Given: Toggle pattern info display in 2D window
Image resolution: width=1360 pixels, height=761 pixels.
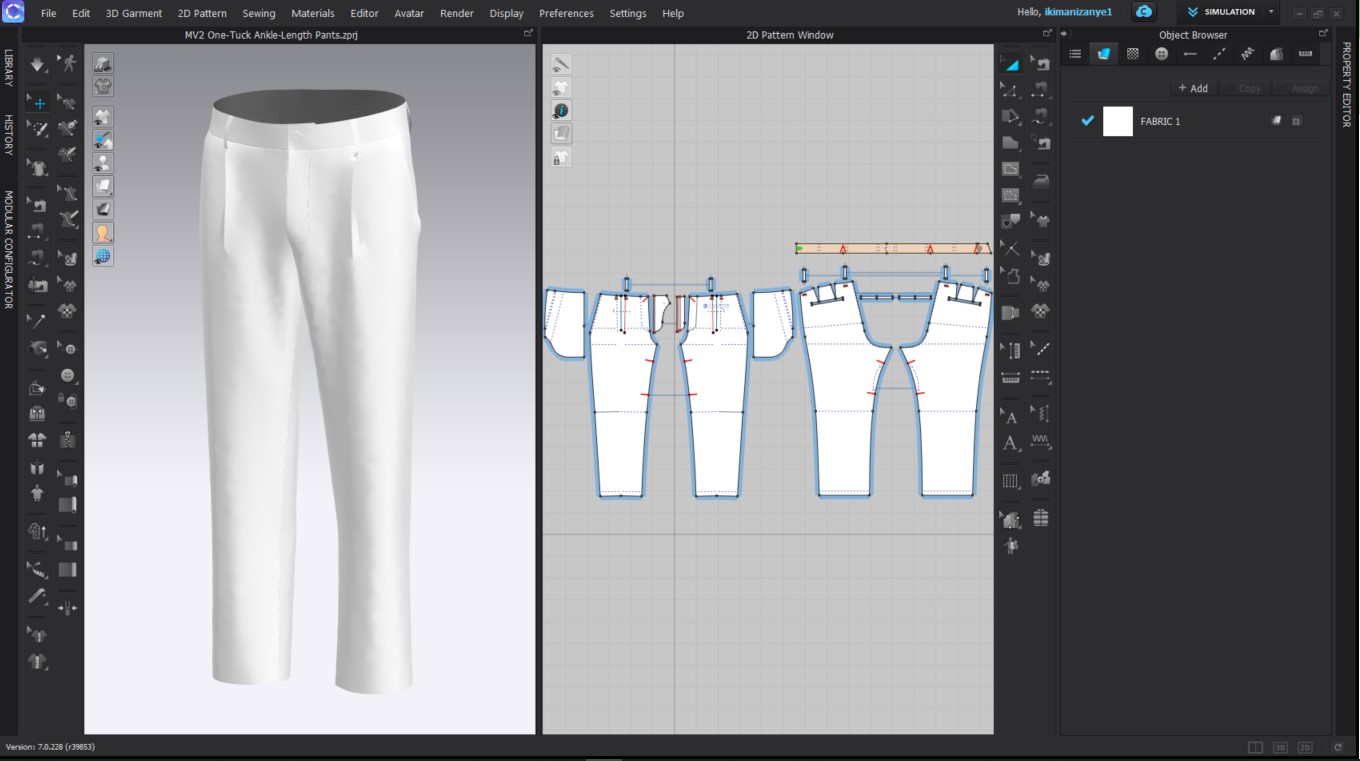Looking at the screenshot, I should pyautogui.click(x=561, y=110).
